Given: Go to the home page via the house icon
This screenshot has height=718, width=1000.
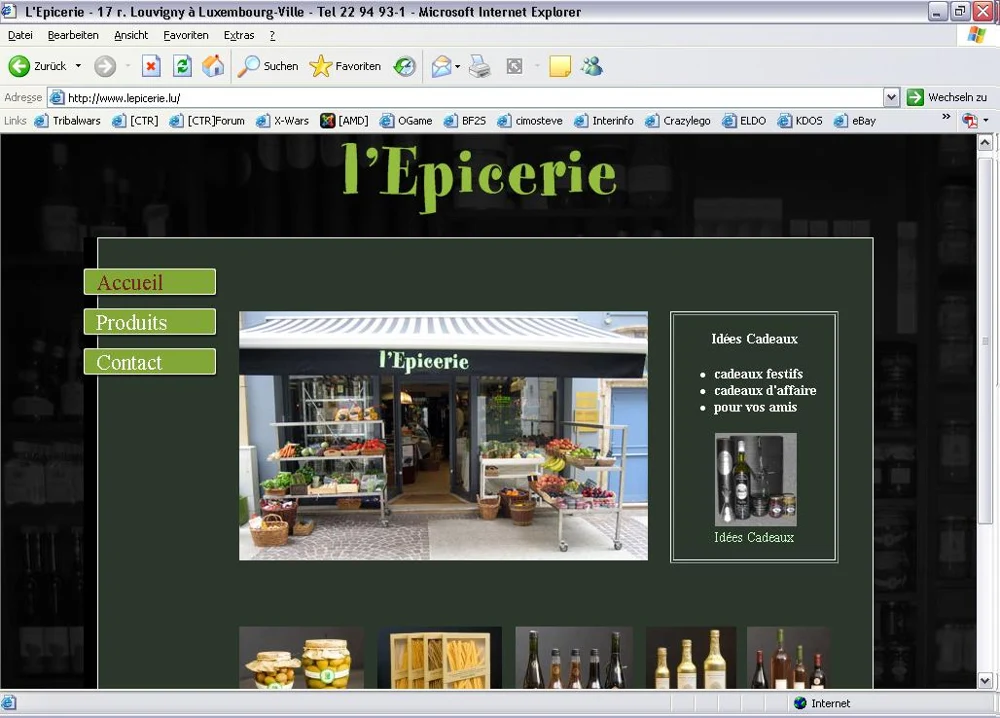Looking at the screenshot, I should click(x=213, y=66).
